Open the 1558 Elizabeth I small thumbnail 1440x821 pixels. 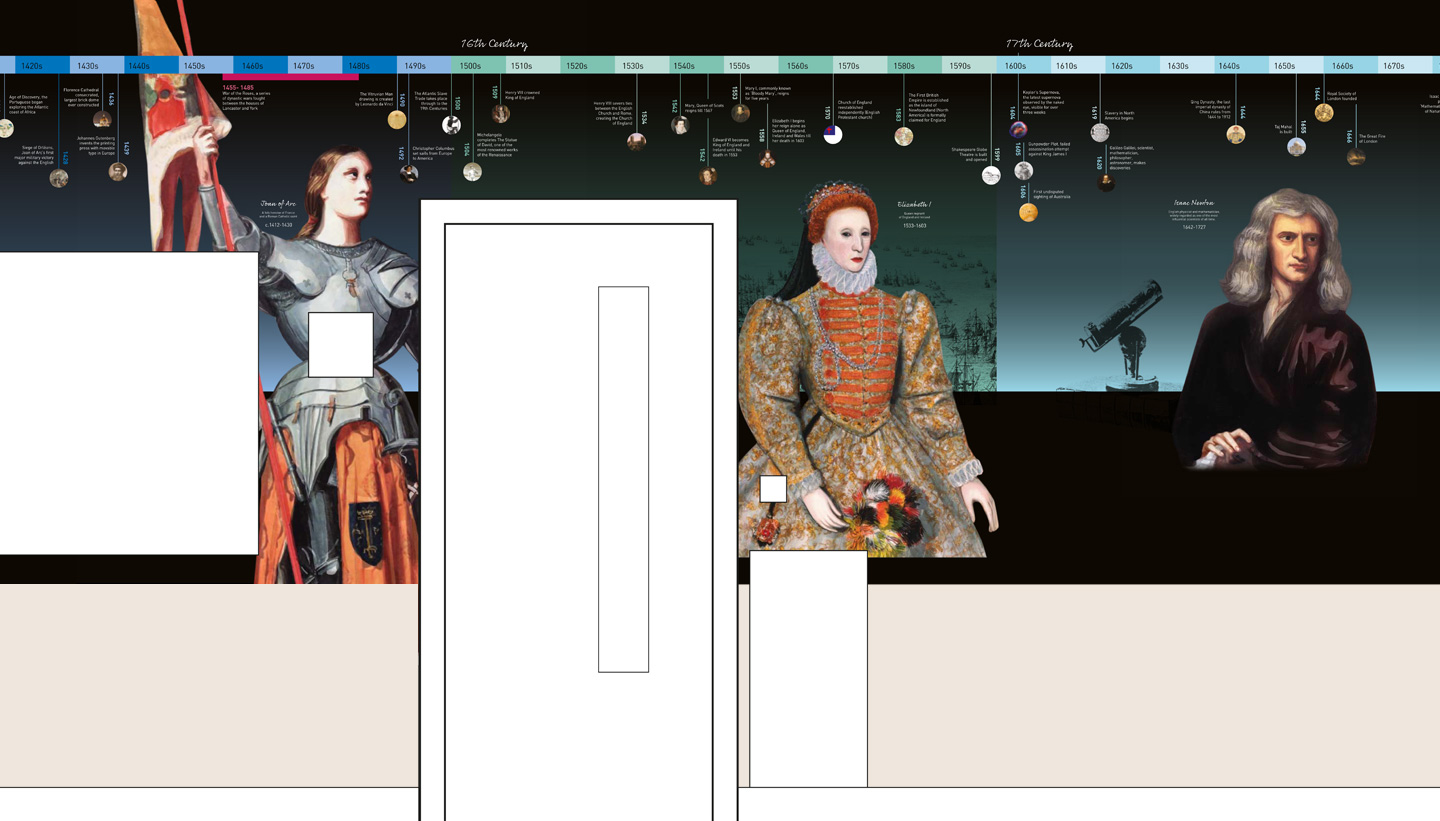(x=768, y=159)
